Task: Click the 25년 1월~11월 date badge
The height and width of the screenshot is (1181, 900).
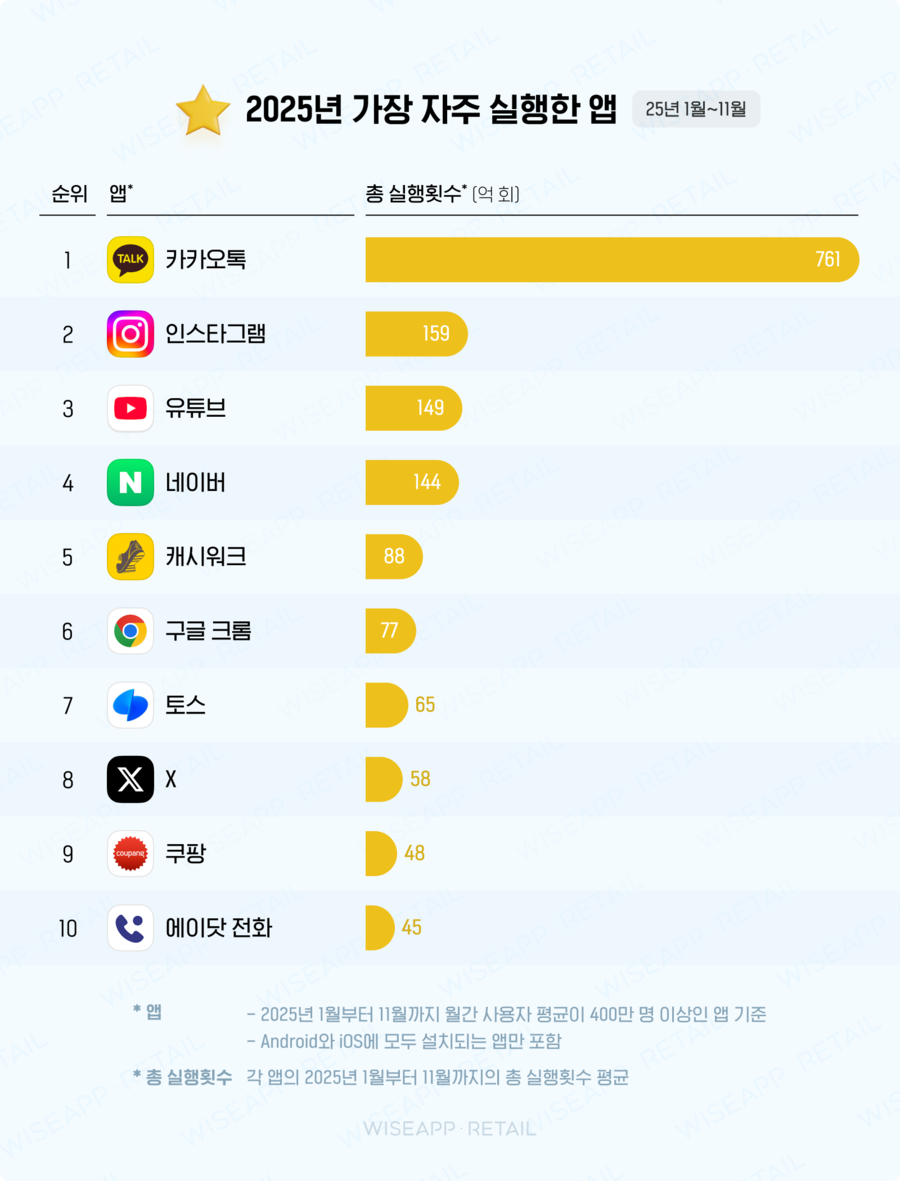Action: pyautogui.click(x=696, y=109)
